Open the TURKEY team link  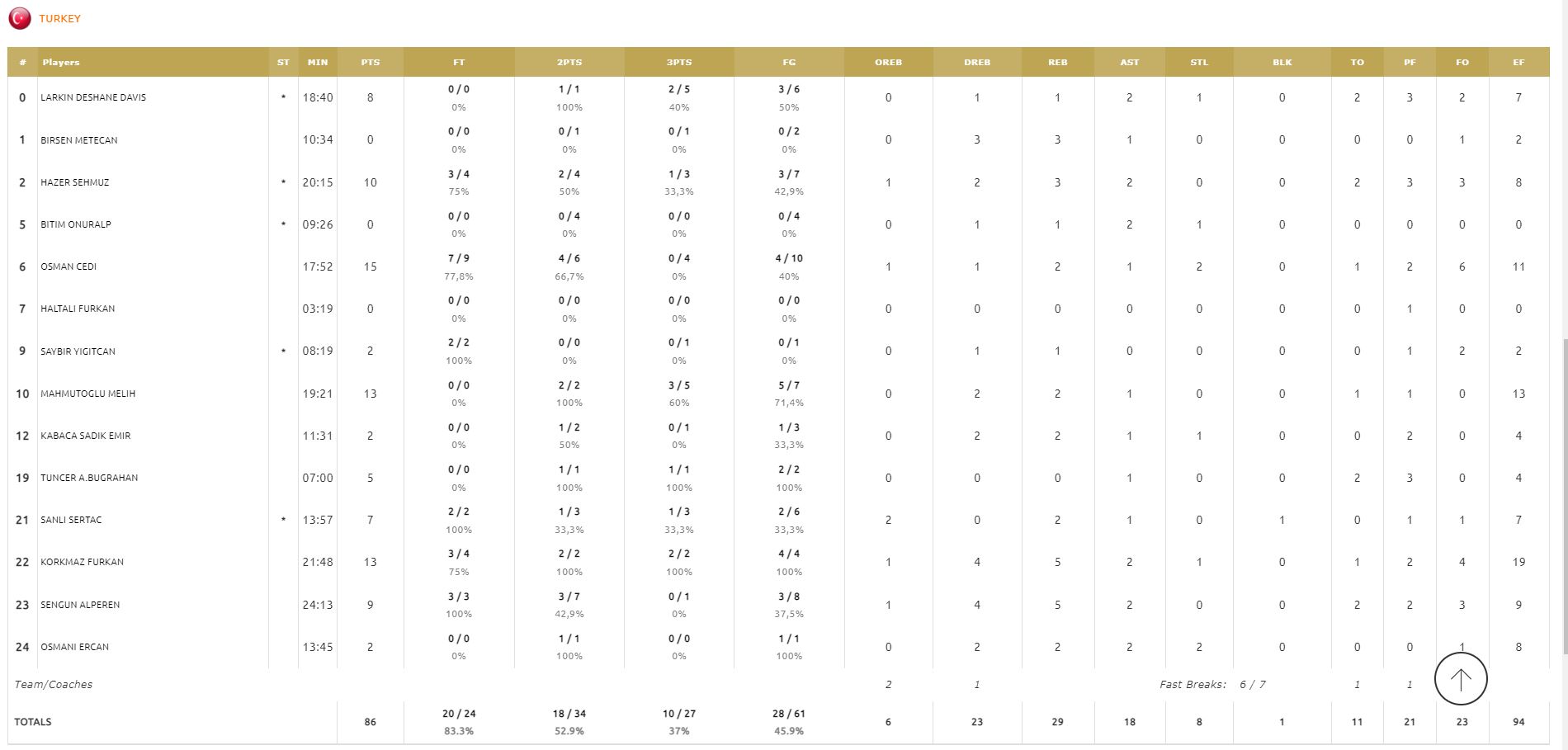[x=59, y=18]
